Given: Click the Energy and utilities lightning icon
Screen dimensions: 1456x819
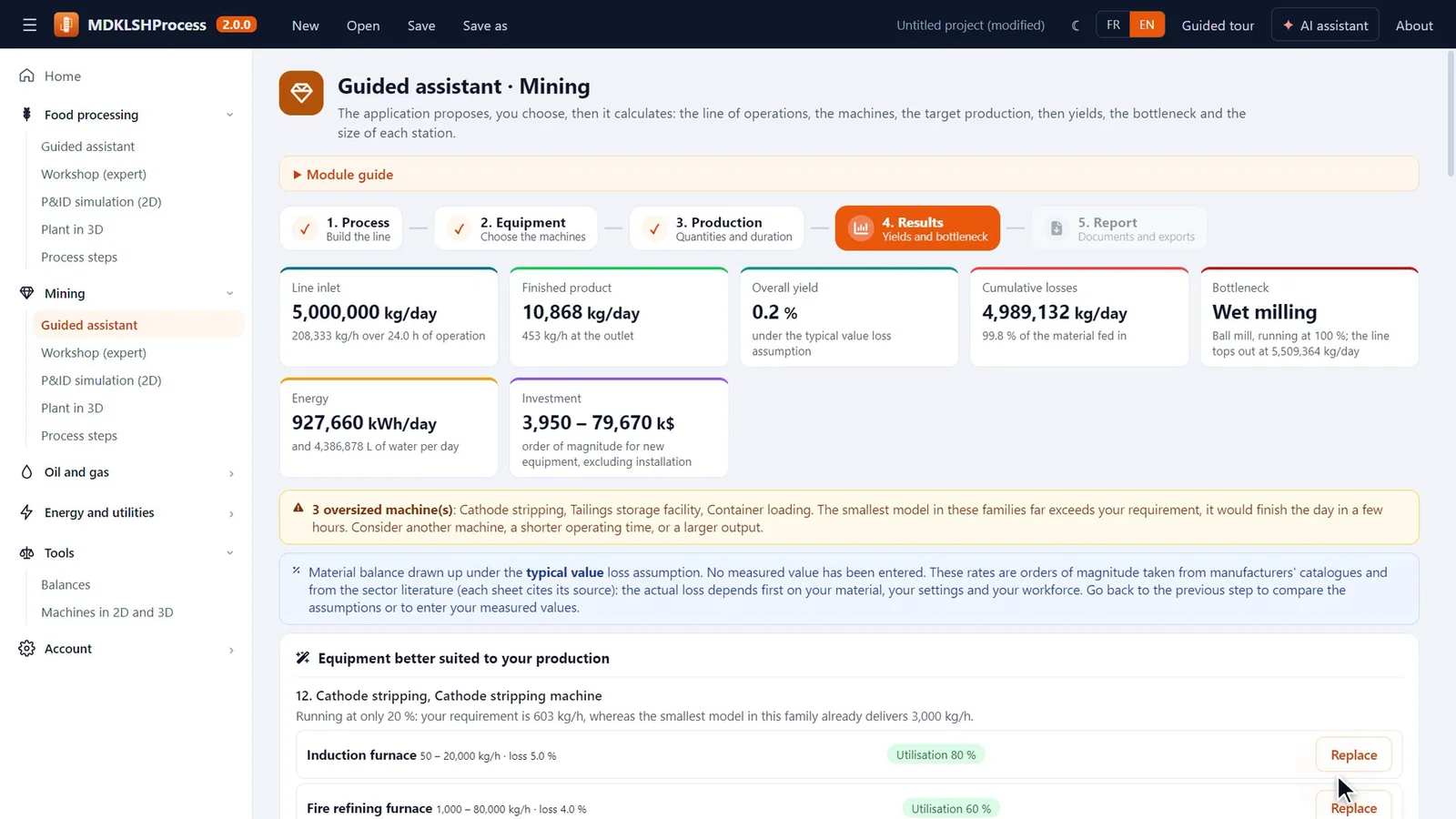Looking at the screenshot, I should pyautogui.click(x=26, y=512).
